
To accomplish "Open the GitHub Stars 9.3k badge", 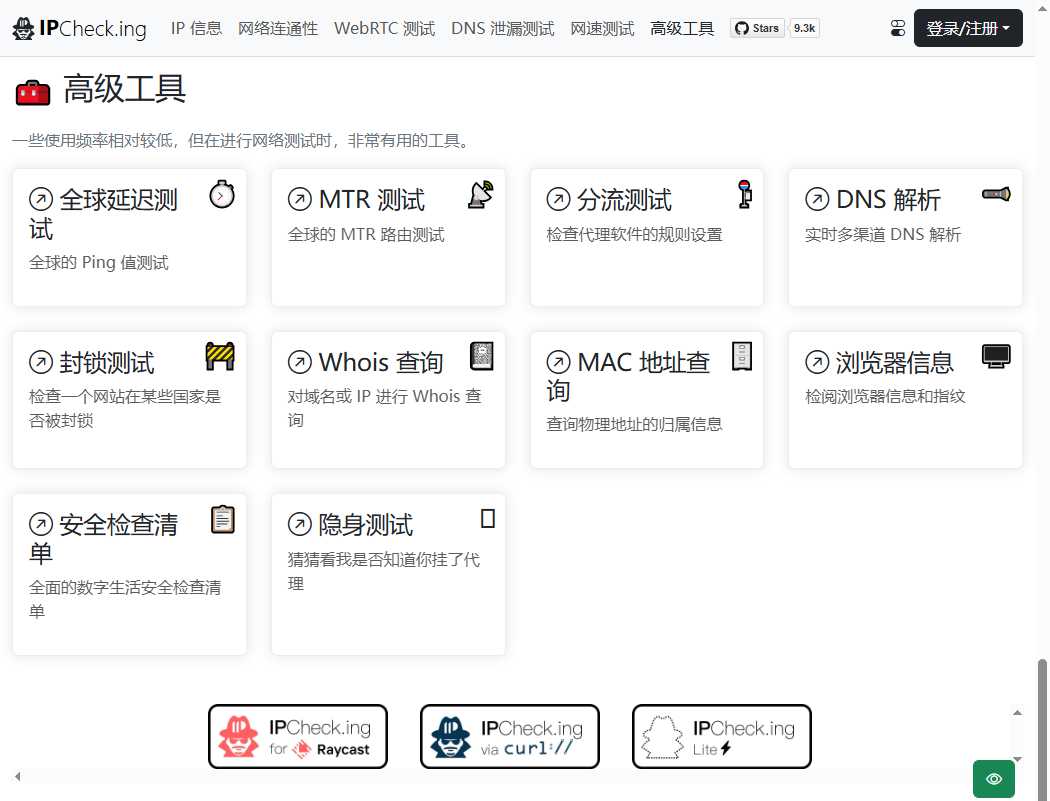I will coord(775,28).
